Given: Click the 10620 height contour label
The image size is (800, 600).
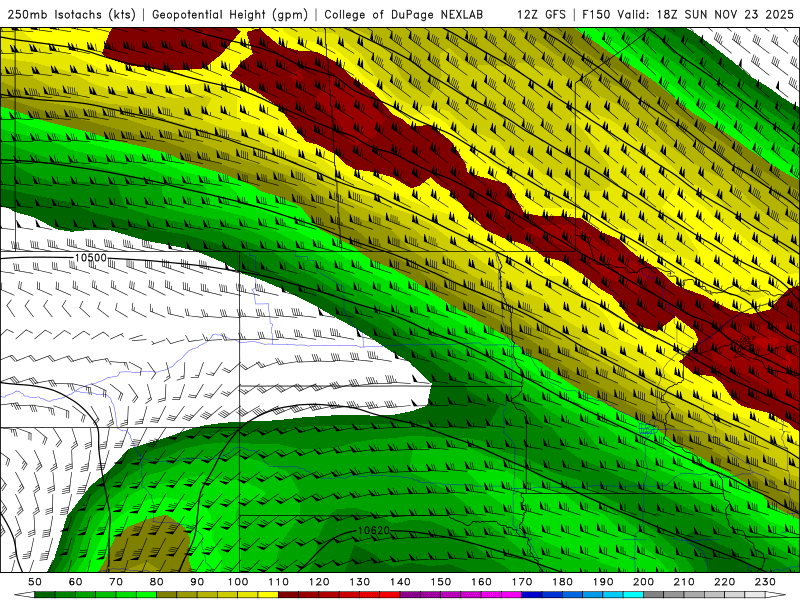Looking at the screenshot, I should 373,531.
